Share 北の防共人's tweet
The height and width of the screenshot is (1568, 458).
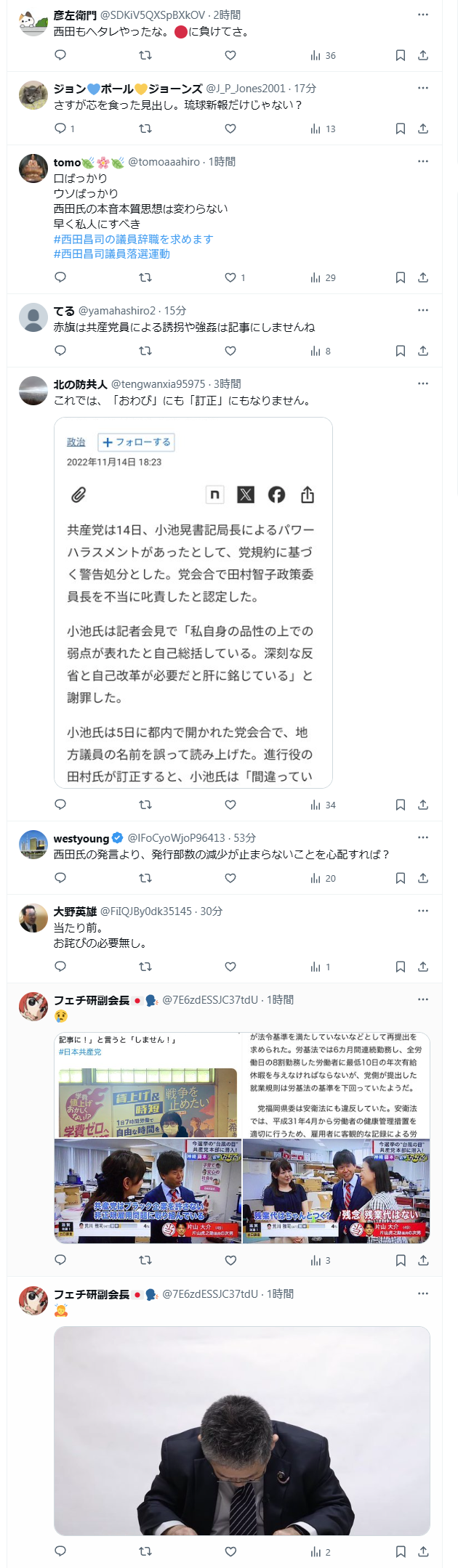click(423, 805)
